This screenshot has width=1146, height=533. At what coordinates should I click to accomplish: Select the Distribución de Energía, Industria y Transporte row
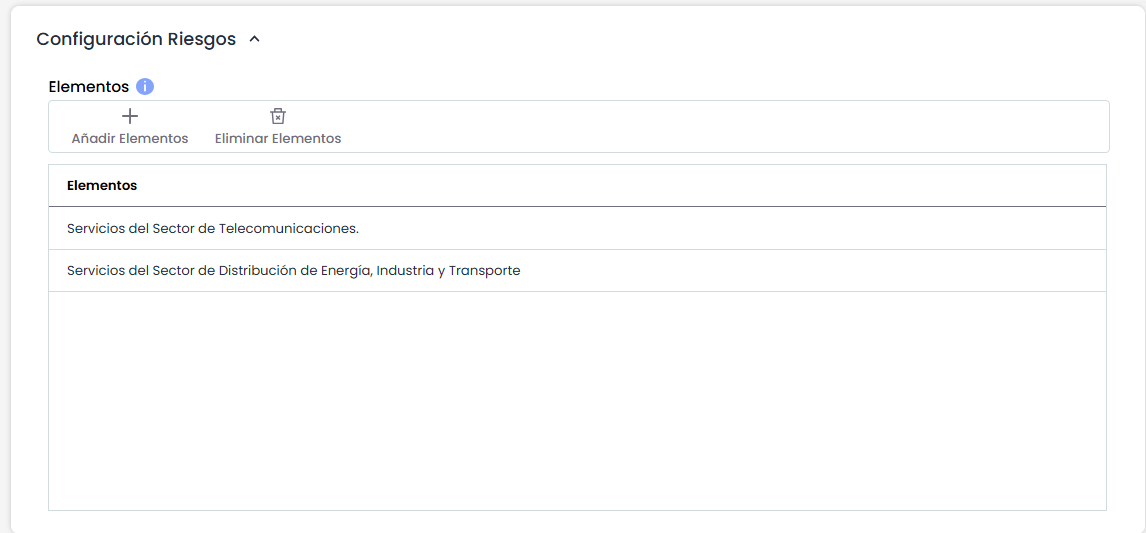293,271
